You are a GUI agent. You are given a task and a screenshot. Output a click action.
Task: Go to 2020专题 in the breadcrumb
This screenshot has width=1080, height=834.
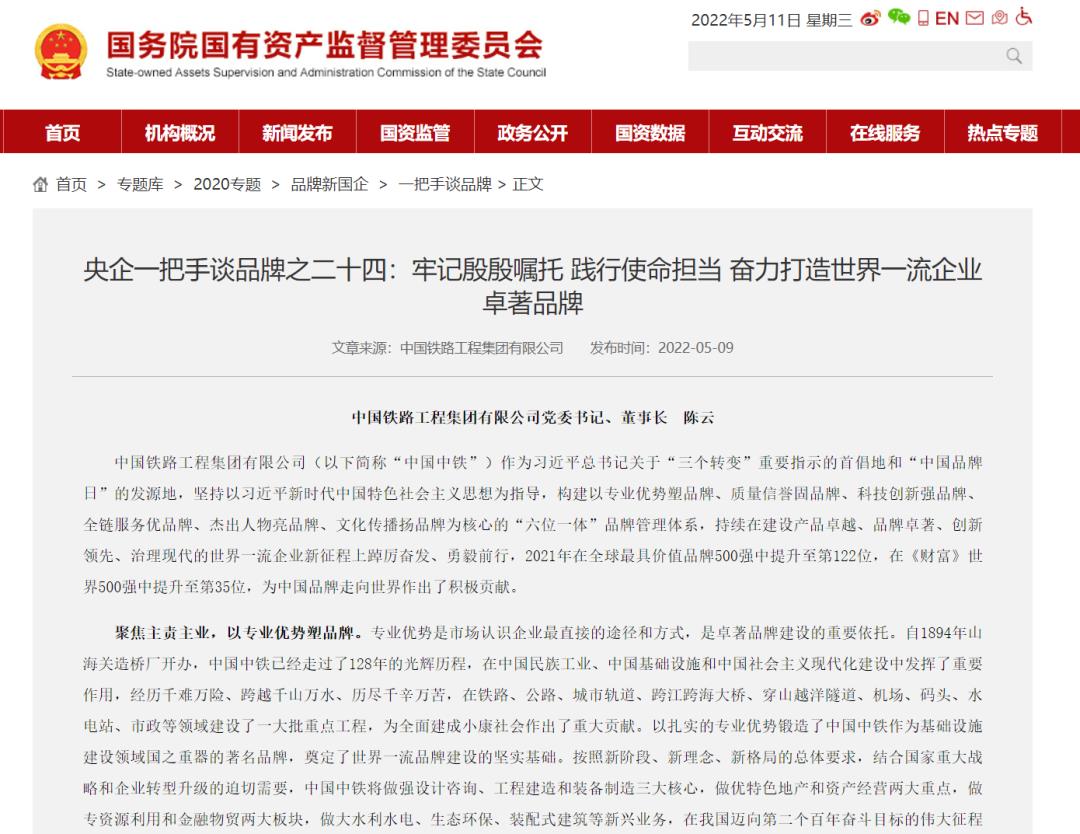pyautogui.click(x=227, y=184)
